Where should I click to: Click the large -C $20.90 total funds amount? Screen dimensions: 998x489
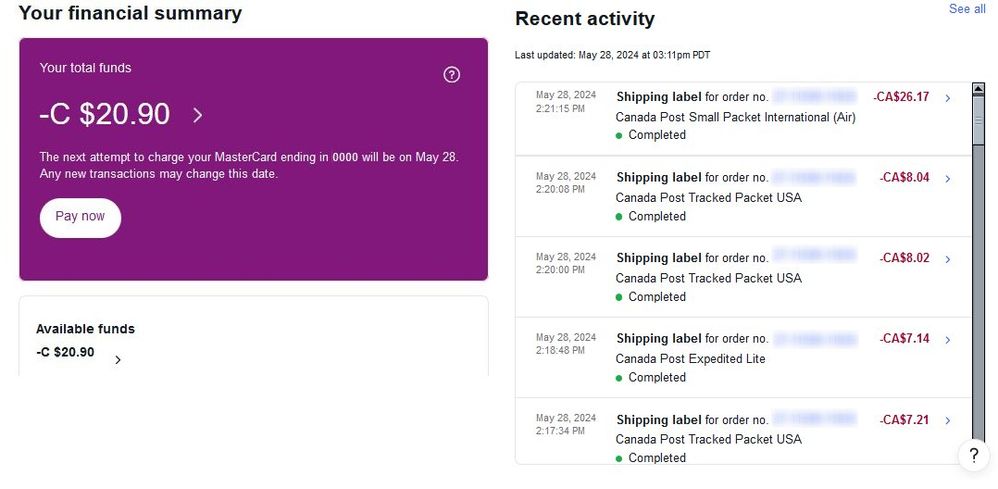point(104,115)
